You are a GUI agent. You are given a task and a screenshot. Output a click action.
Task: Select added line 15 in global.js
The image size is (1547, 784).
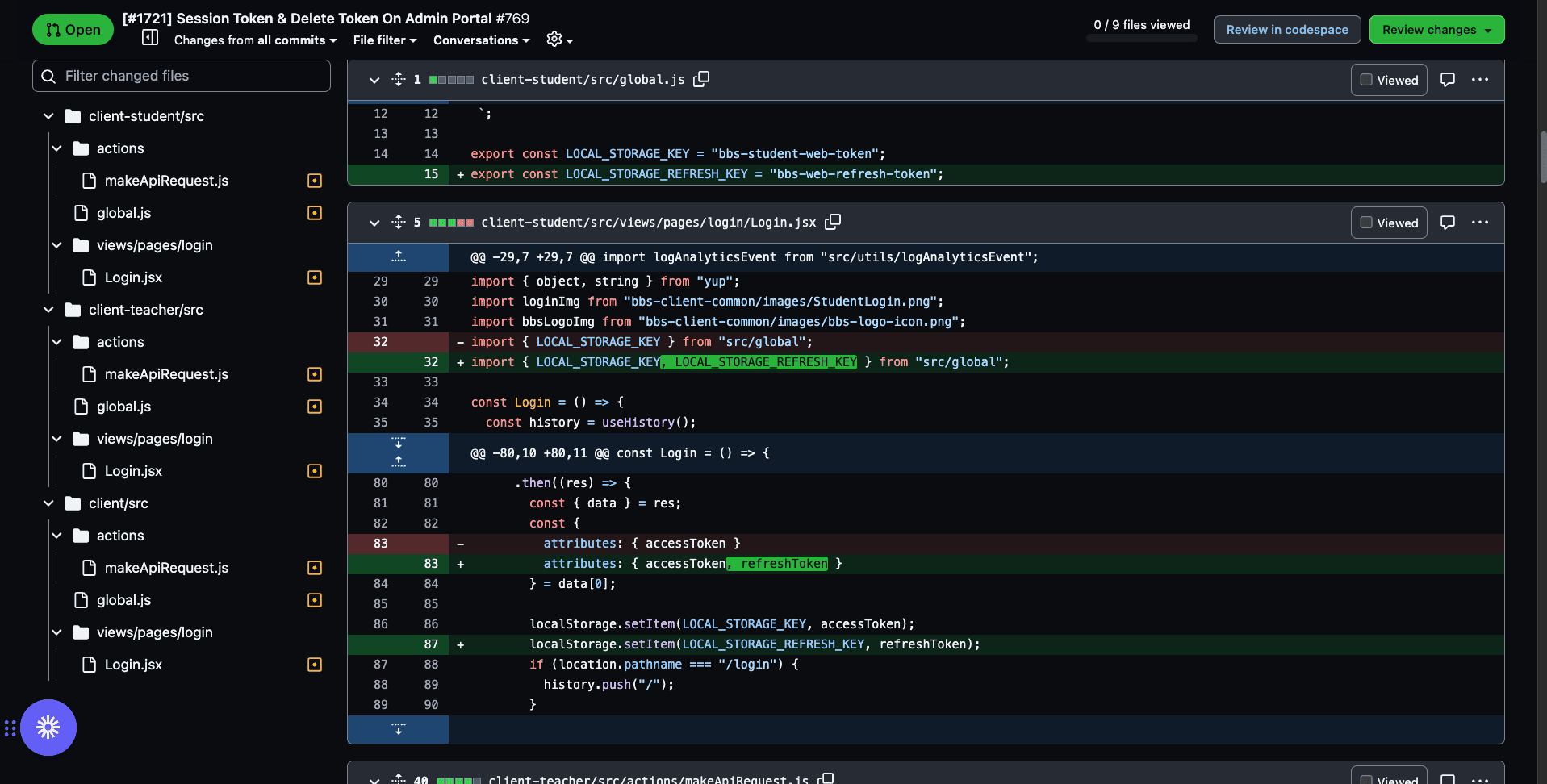[x=926, y=174]
